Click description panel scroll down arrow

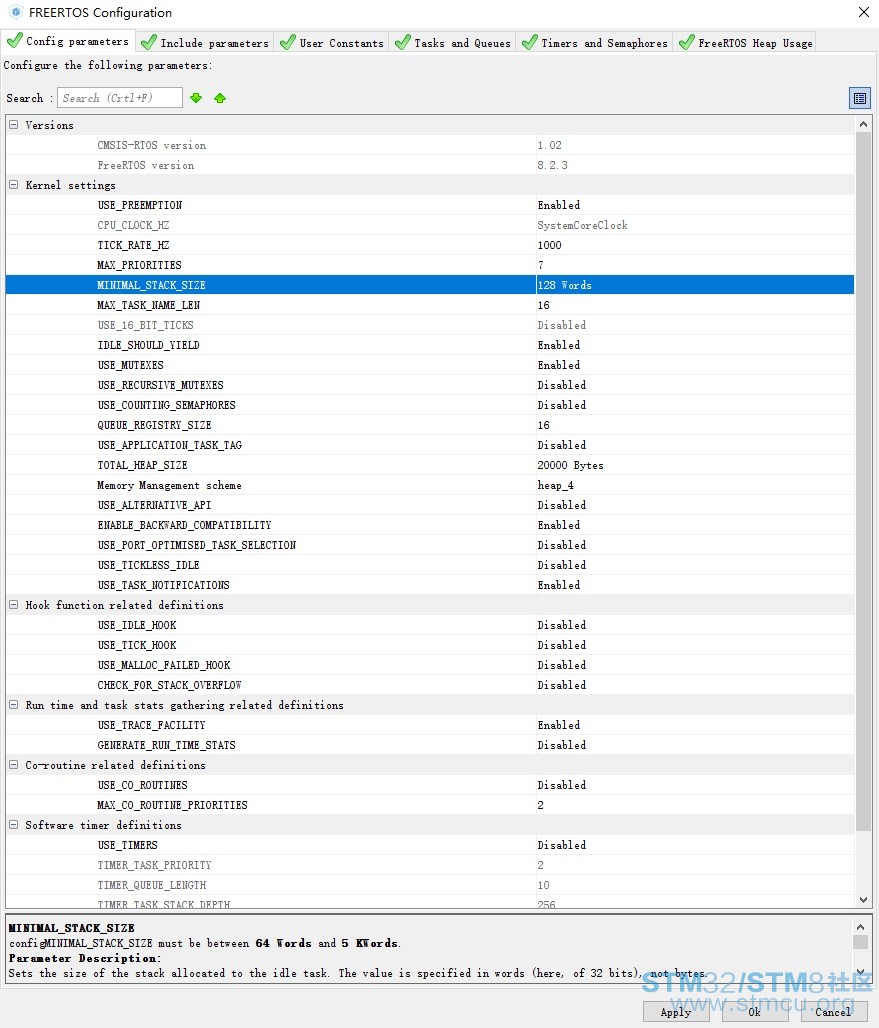[860, 972]
